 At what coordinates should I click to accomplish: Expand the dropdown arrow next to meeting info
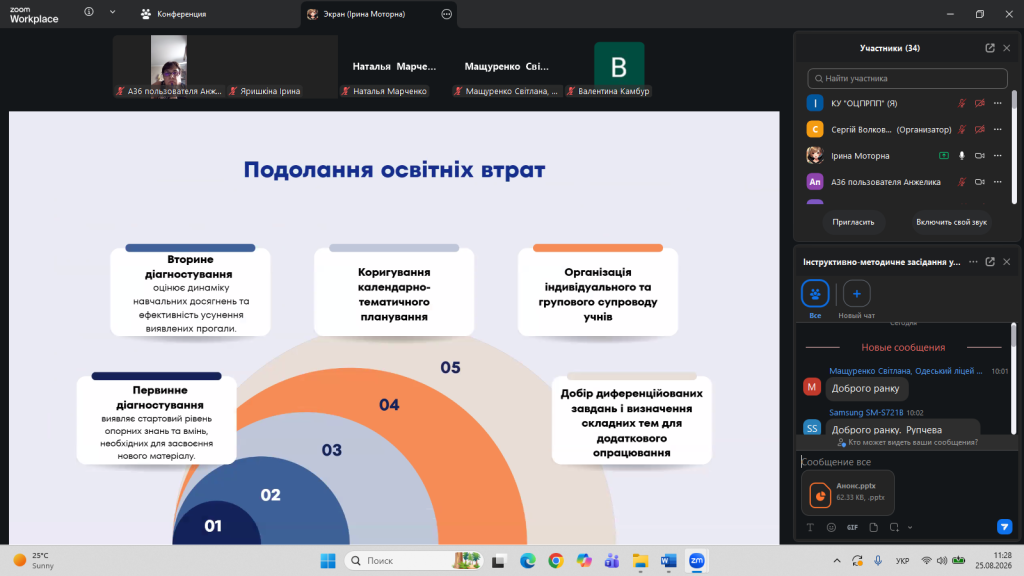[112, 12]
